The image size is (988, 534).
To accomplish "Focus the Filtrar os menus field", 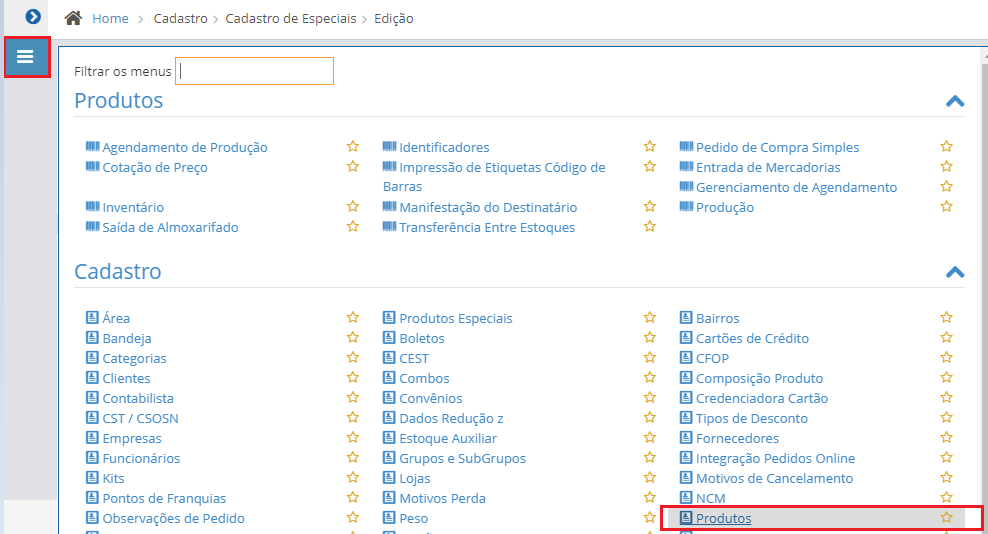I will (x=254, y=71).
